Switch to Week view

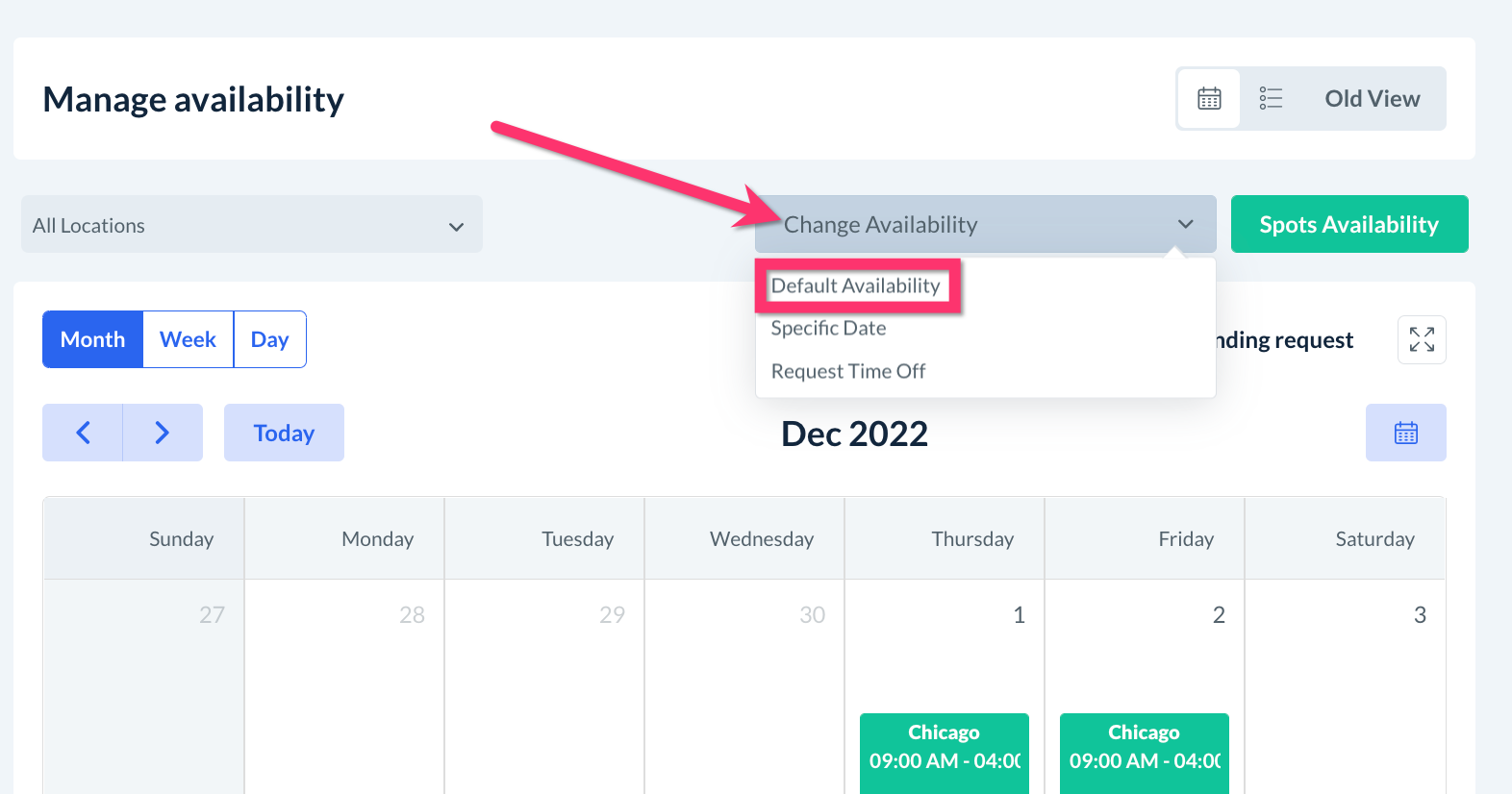click(188, 339)
